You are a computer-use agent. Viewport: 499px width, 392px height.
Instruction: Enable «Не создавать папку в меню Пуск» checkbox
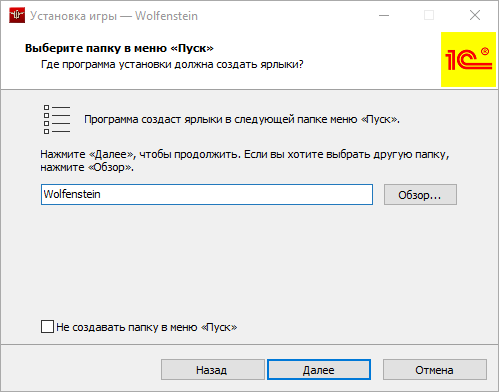click(47, 327)
